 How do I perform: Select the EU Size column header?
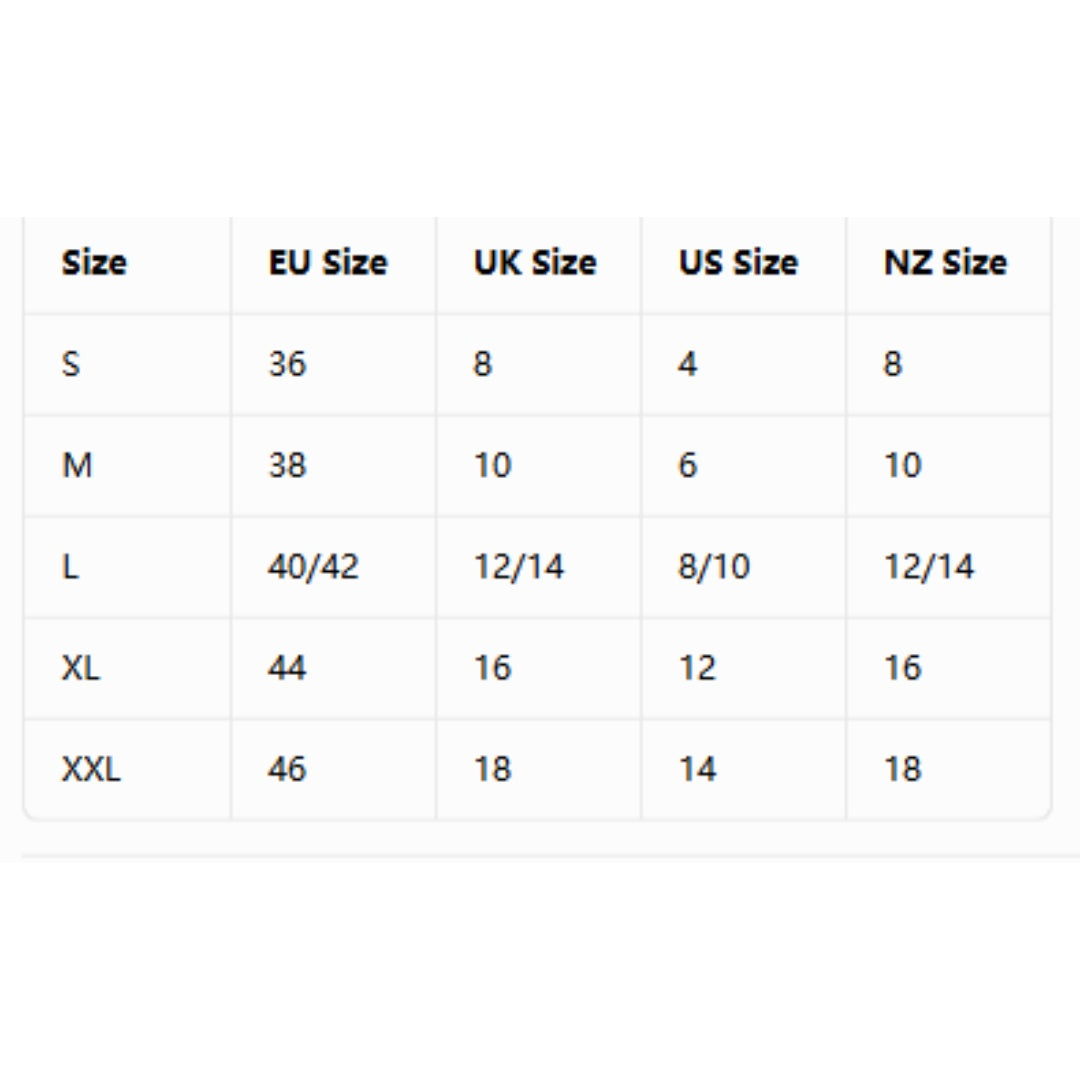[328, 262]
